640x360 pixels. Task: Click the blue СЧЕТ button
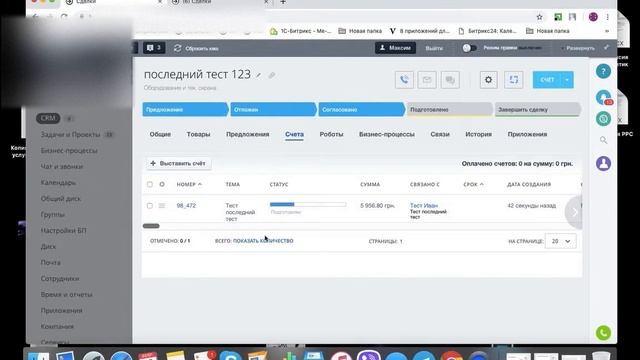[547, 80]
